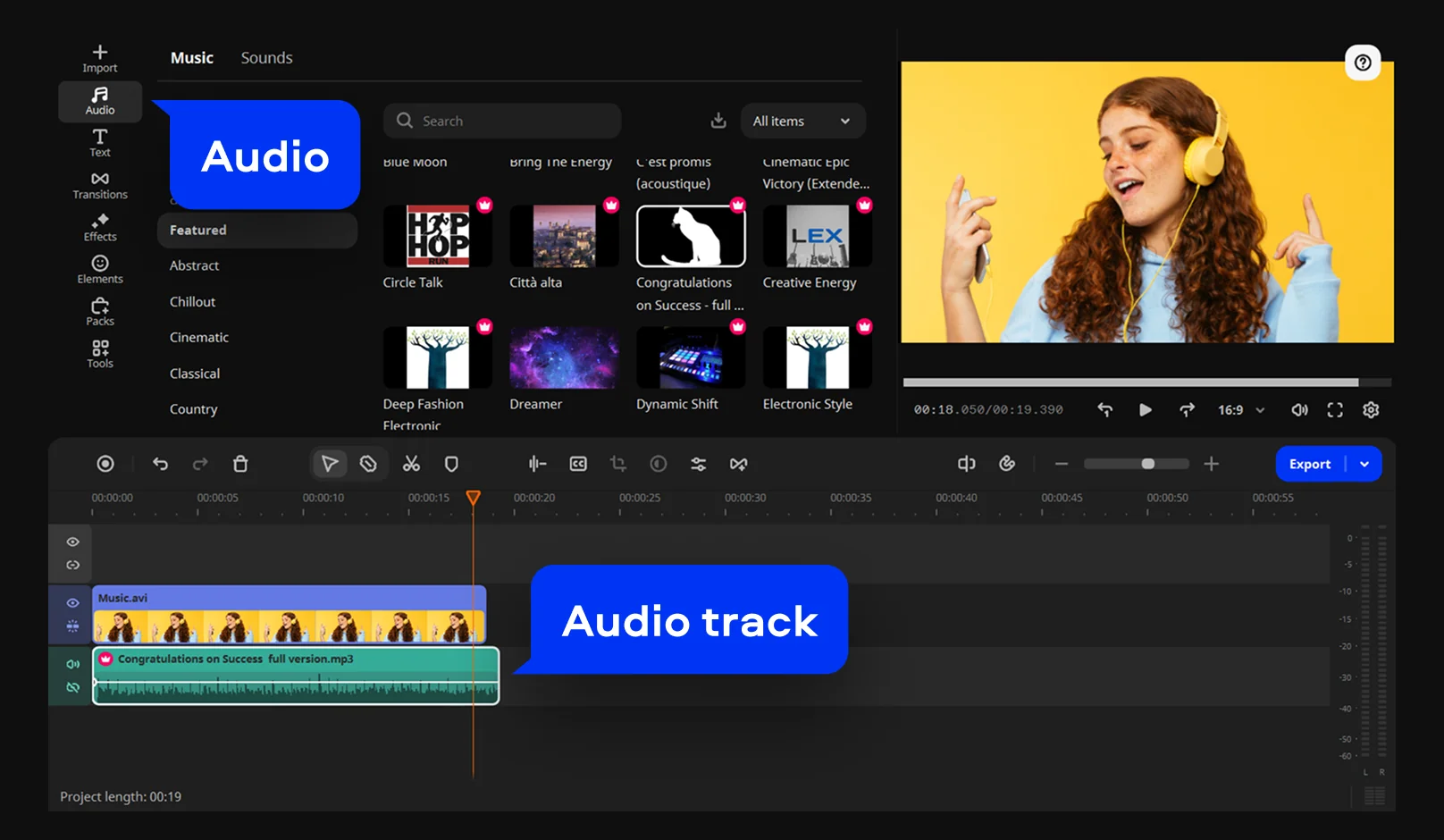Open the crop tool in timeline toolbar
This screenshot has width=1444, height=840.
618,464
